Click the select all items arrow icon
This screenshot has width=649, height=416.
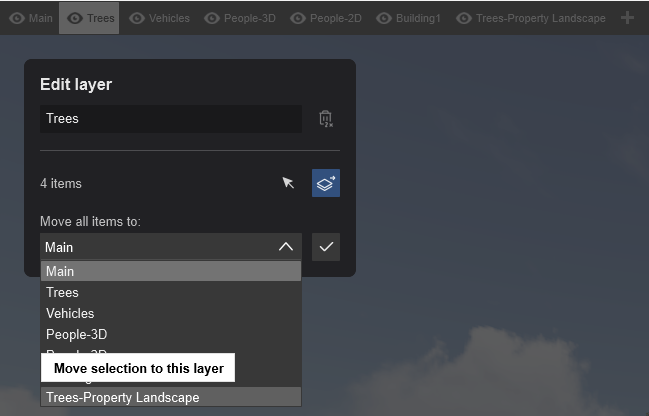point(288,183)
